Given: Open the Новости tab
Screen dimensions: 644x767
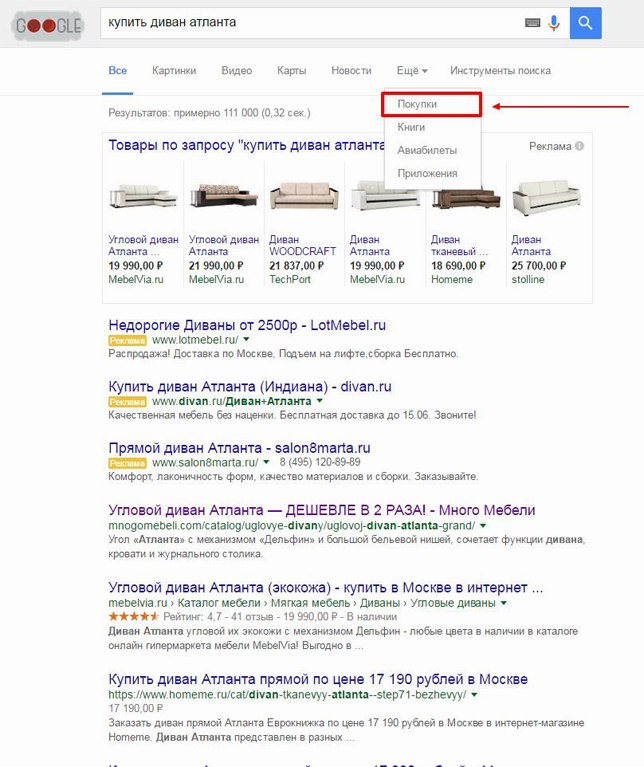Looking at the screenshot, I should coord(352,70).
